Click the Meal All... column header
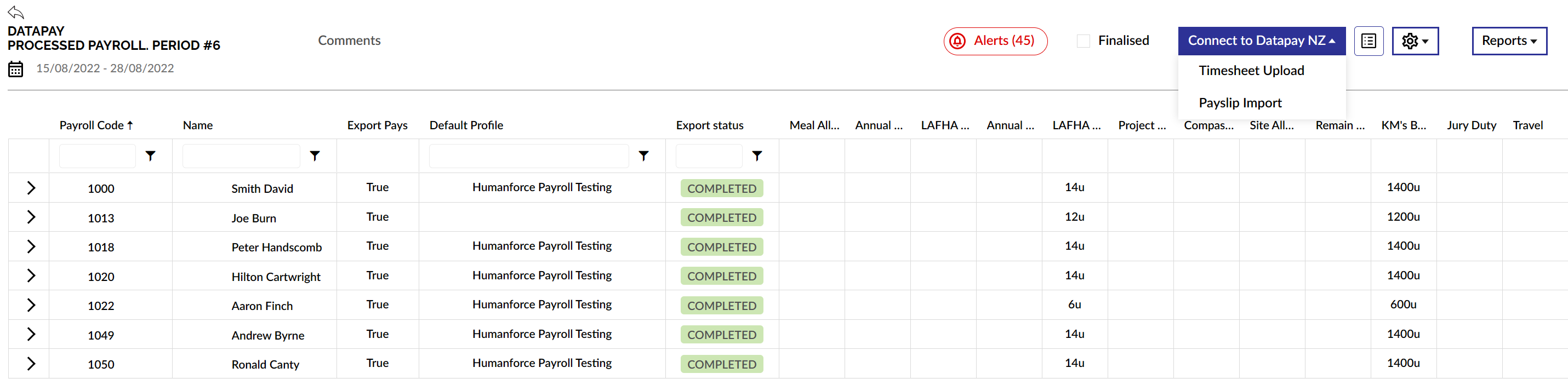This screenshot has height=379, width=1568. coord(814,125)
